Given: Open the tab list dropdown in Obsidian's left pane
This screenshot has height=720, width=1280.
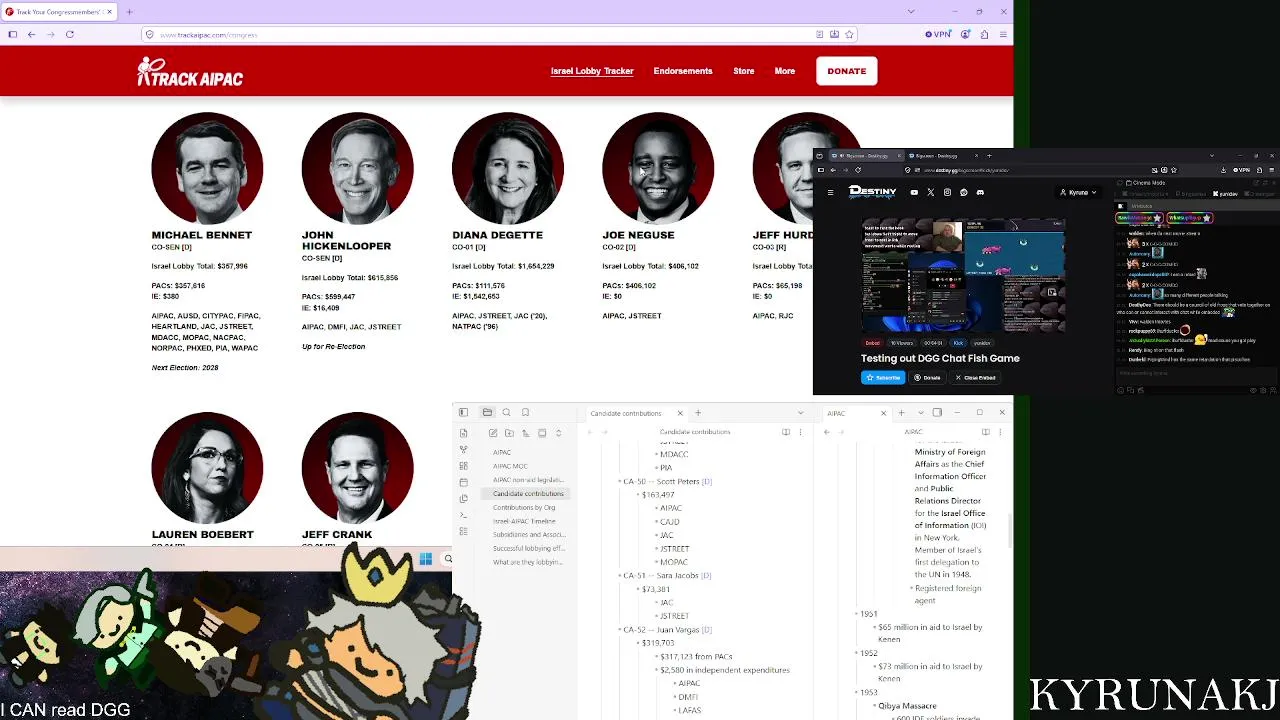Looking at the screenshot, I should tap(800, 412).
